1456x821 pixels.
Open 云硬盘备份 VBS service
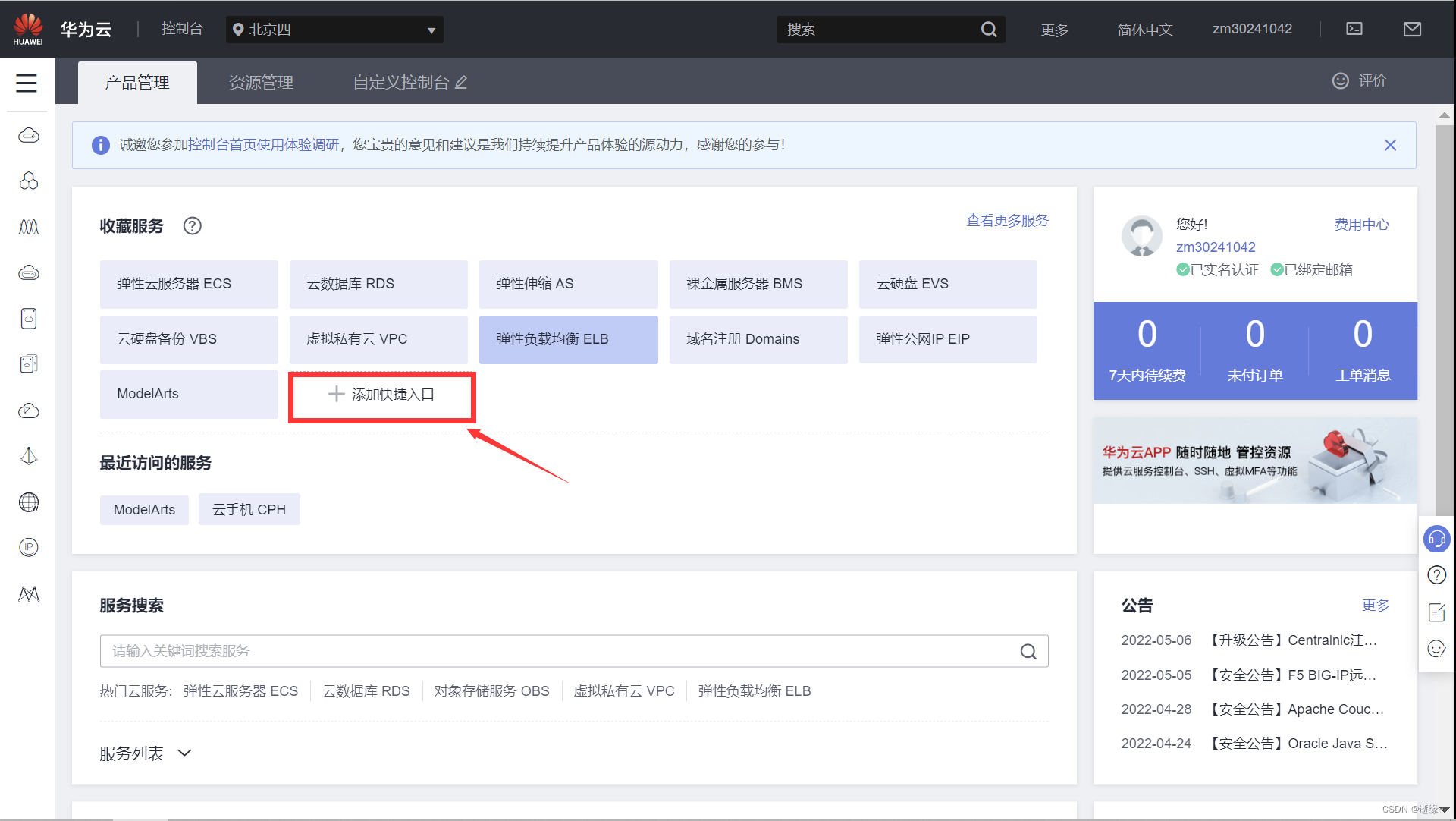[x=189, y=339]
